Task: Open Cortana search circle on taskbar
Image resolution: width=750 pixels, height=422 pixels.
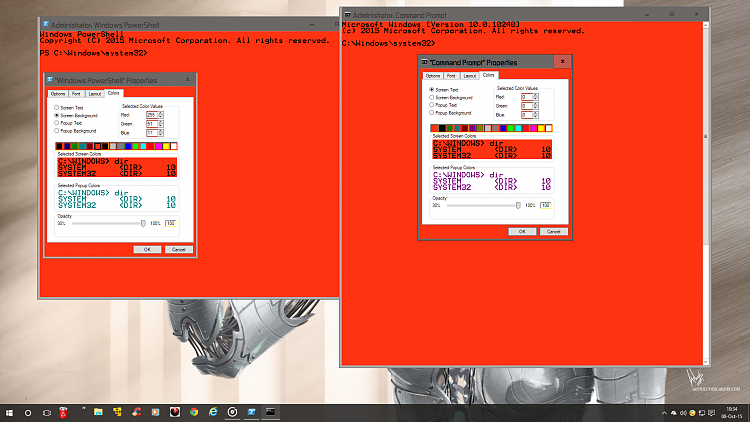Action: pyautogui.click(x=28, y=412)
